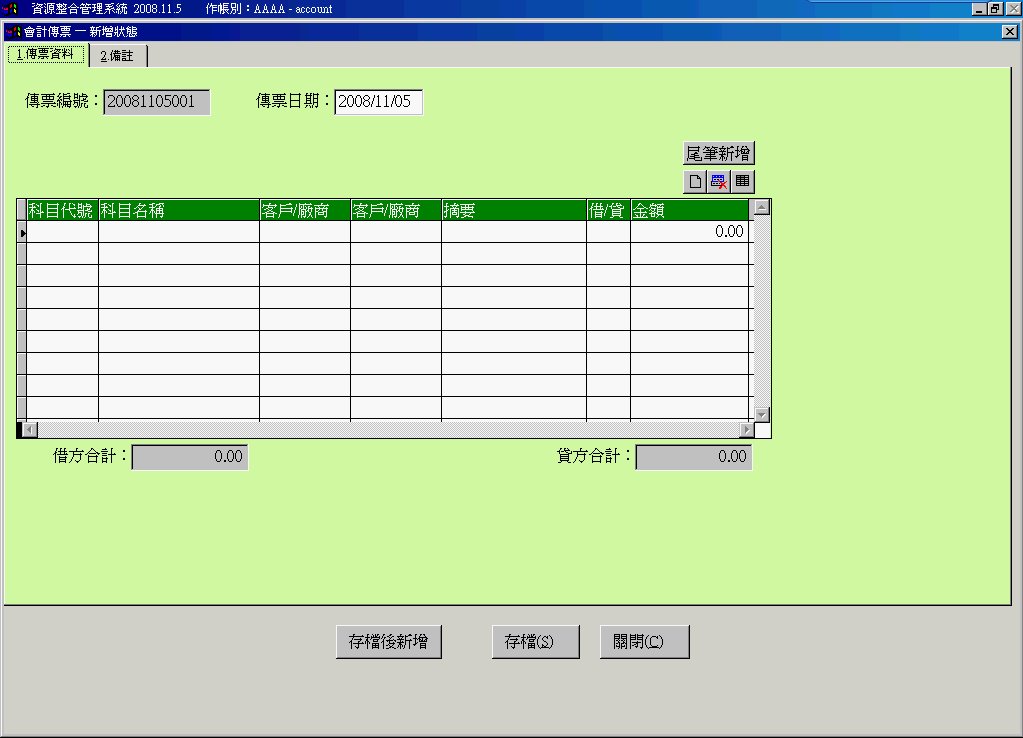This screenshot has height=738, width=1023.
Task: Click the 0.00 amount cell in first row
Action: [x=690, y=232]
